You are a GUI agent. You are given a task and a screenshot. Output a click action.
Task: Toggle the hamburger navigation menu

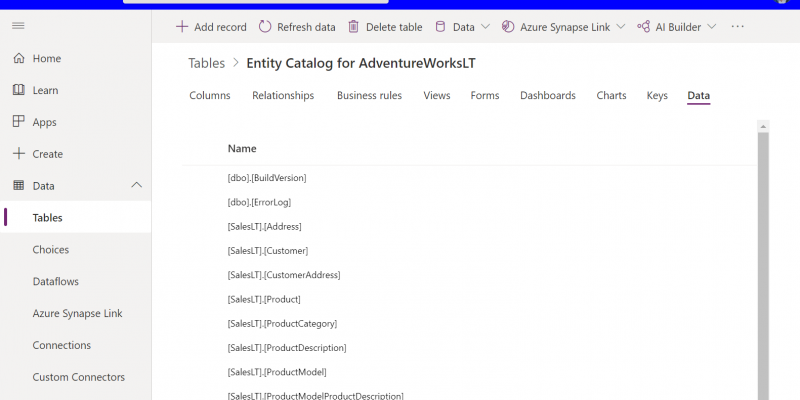[18, 26]
